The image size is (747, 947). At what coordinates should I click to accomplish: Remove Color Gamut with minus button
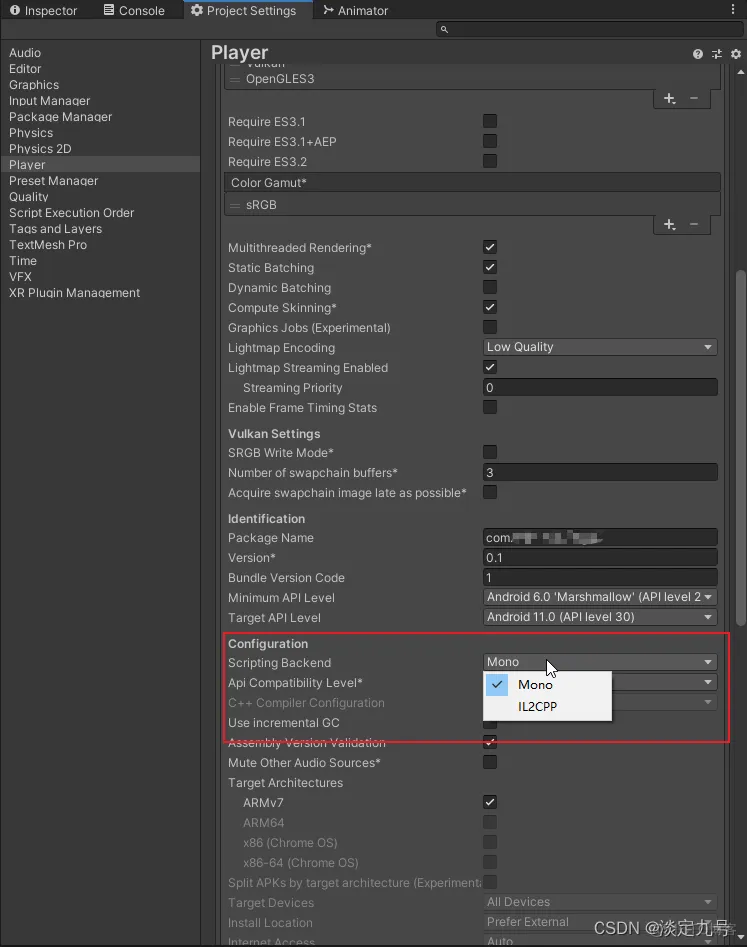(694, 224)
